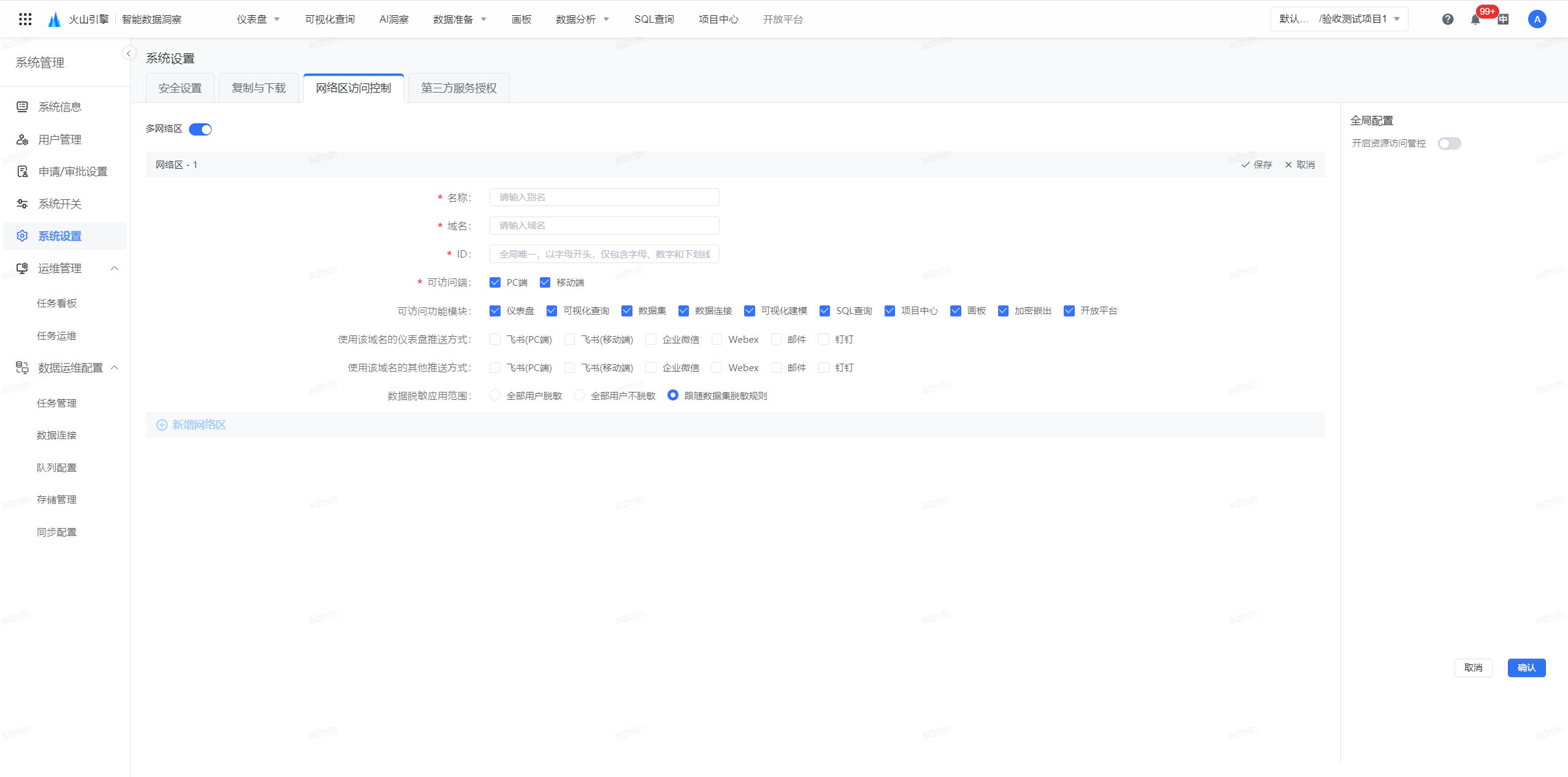Click the 系统开关 sidebar icon
Viewport: 1568px width, 777px height.
tap(22, 204)
